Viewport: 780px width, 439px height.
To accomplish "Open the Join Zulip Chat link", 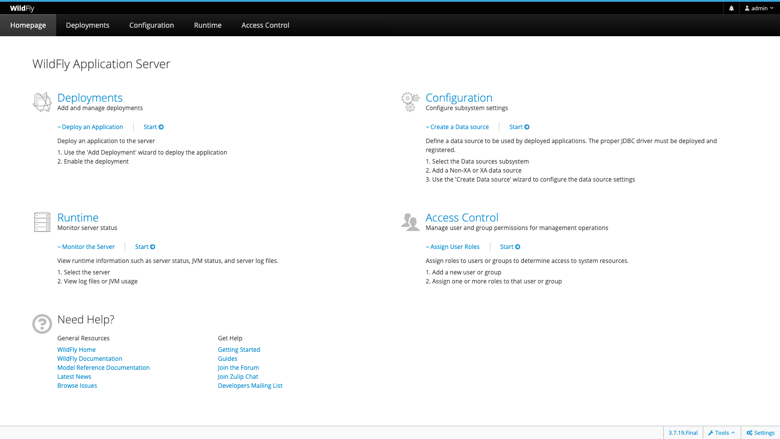I will [x=238, y=376].
